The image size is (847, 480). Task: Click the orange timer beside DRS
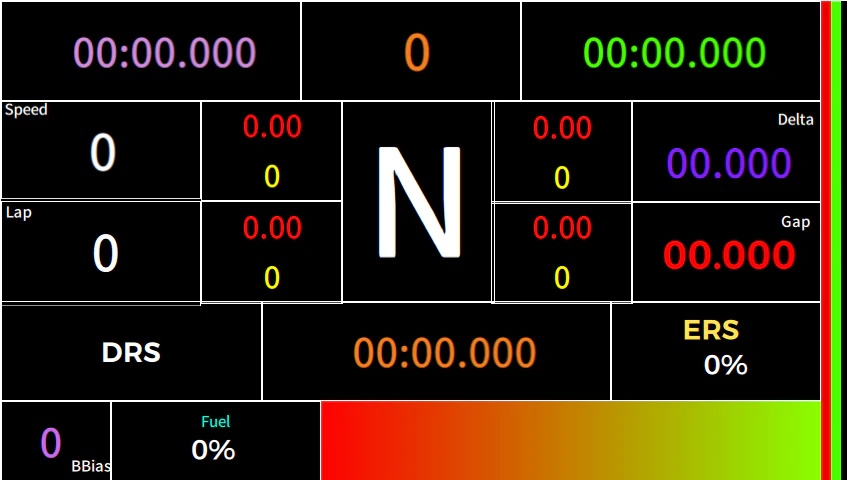point(444,353)
